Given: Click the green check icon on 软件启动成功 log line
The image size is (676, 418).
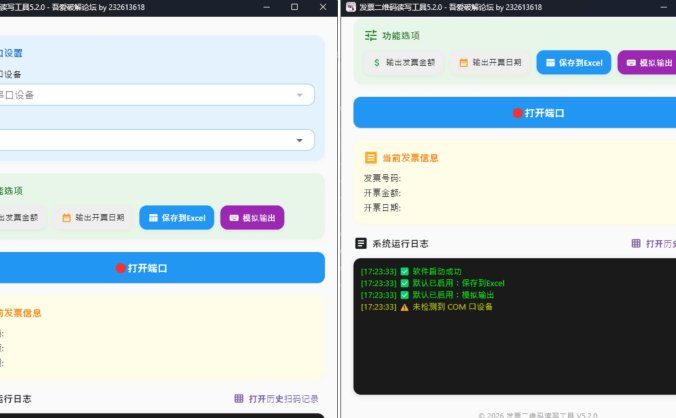Looking at the screenshot, I should 404,271.
